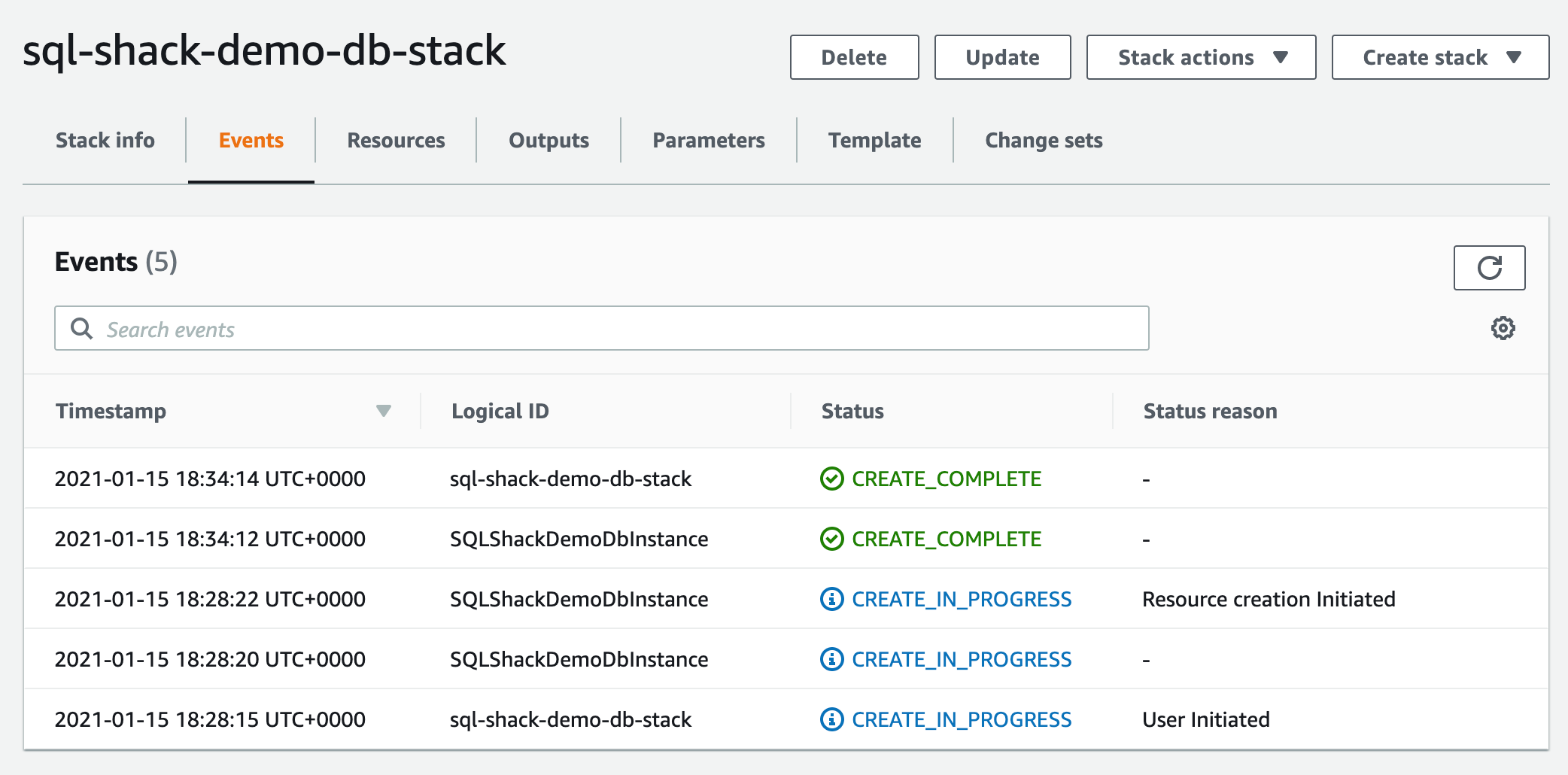This screenshot has height=775, width=1568.
Task: Click the search magnifier icon
Action: [x=81, y=329]
